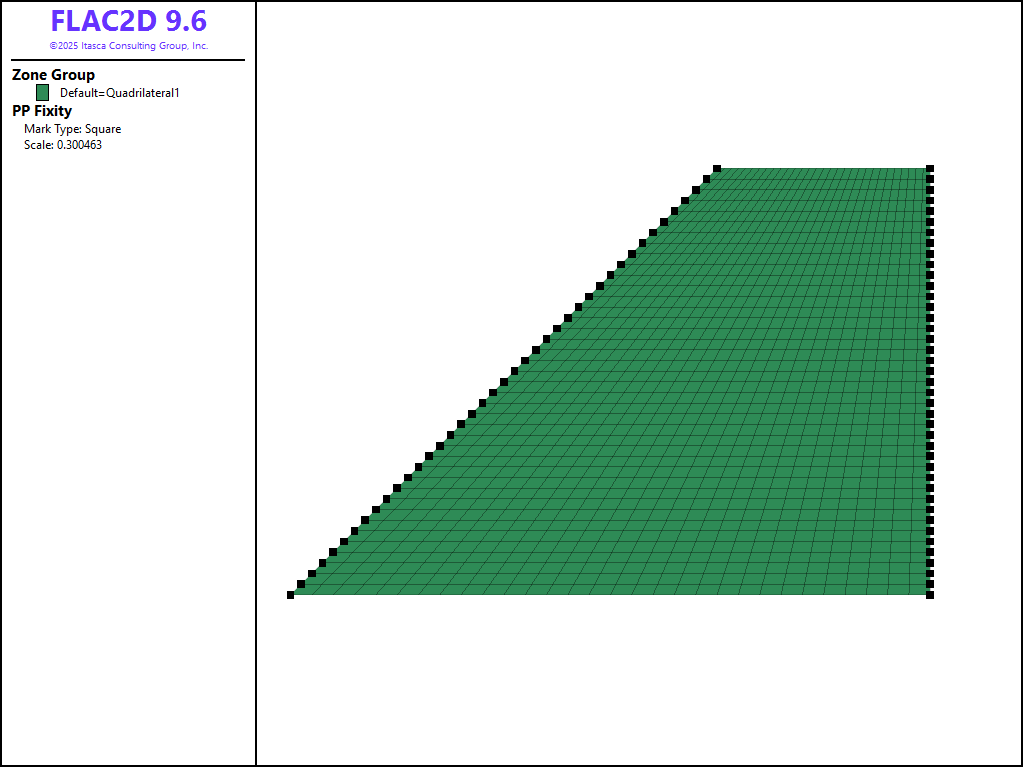Click the Zone Group legend heading
1024x768 pixels.
coord(53,75)
